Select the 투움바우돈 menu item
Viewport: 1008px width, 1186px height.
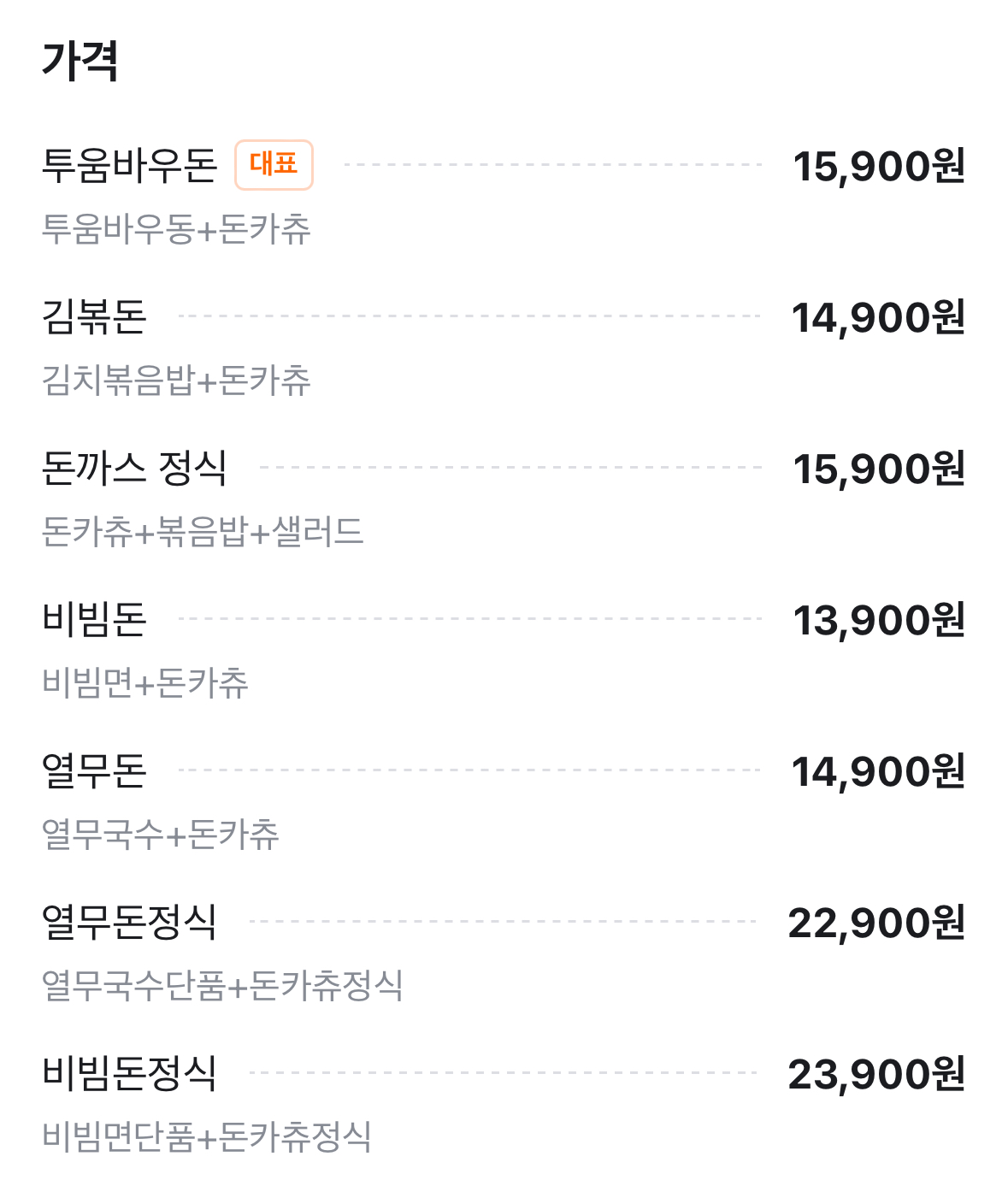coord(130,165)
